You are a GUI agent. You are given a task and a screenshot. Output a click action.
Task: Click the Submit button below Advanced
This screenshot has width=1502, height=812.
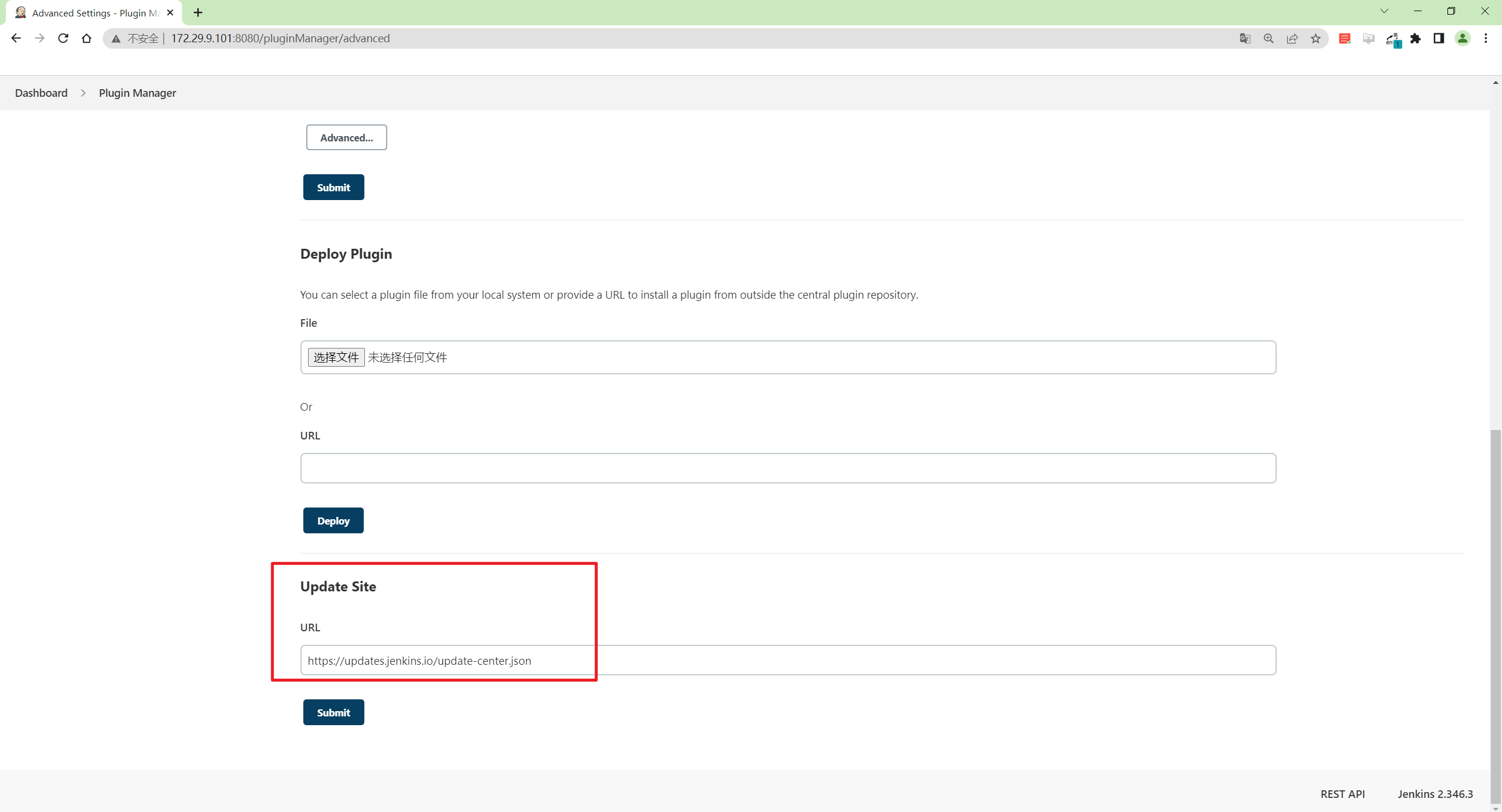(x=333, y=187)
